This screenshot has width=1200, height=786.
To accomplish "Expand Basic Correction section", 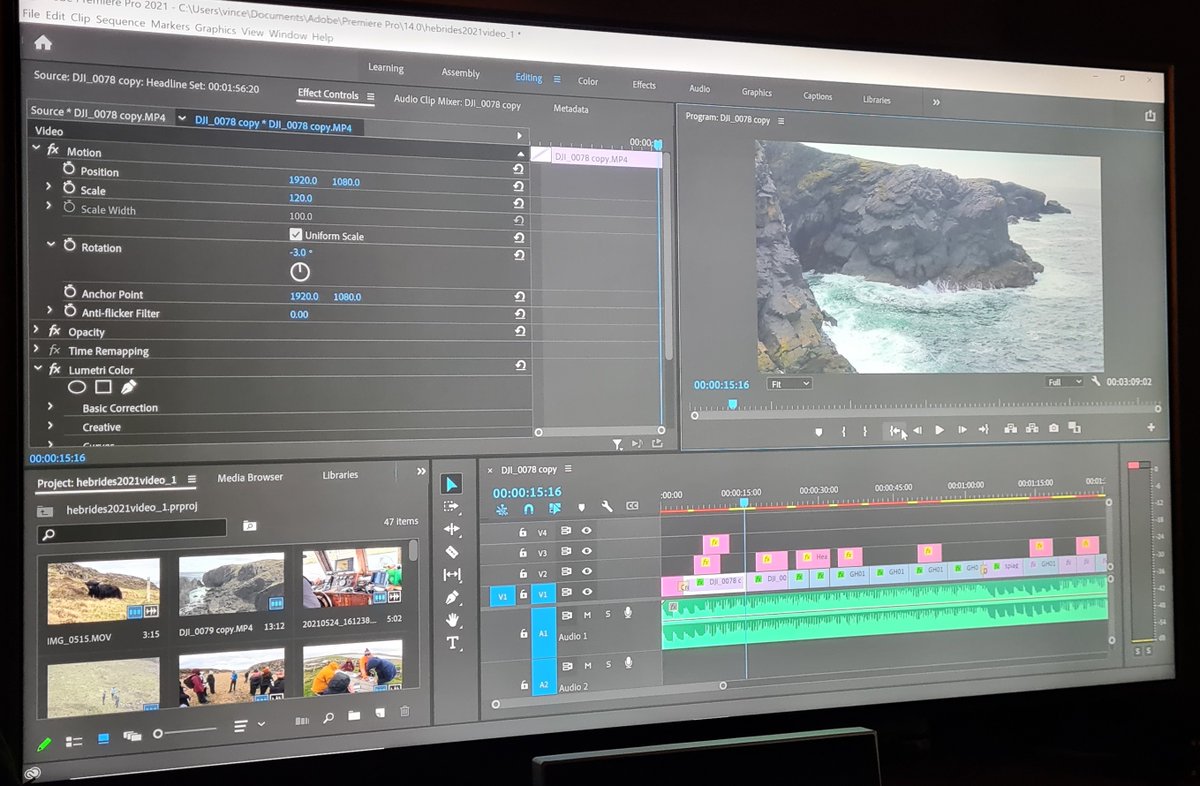I will click(x=49, y=406).
